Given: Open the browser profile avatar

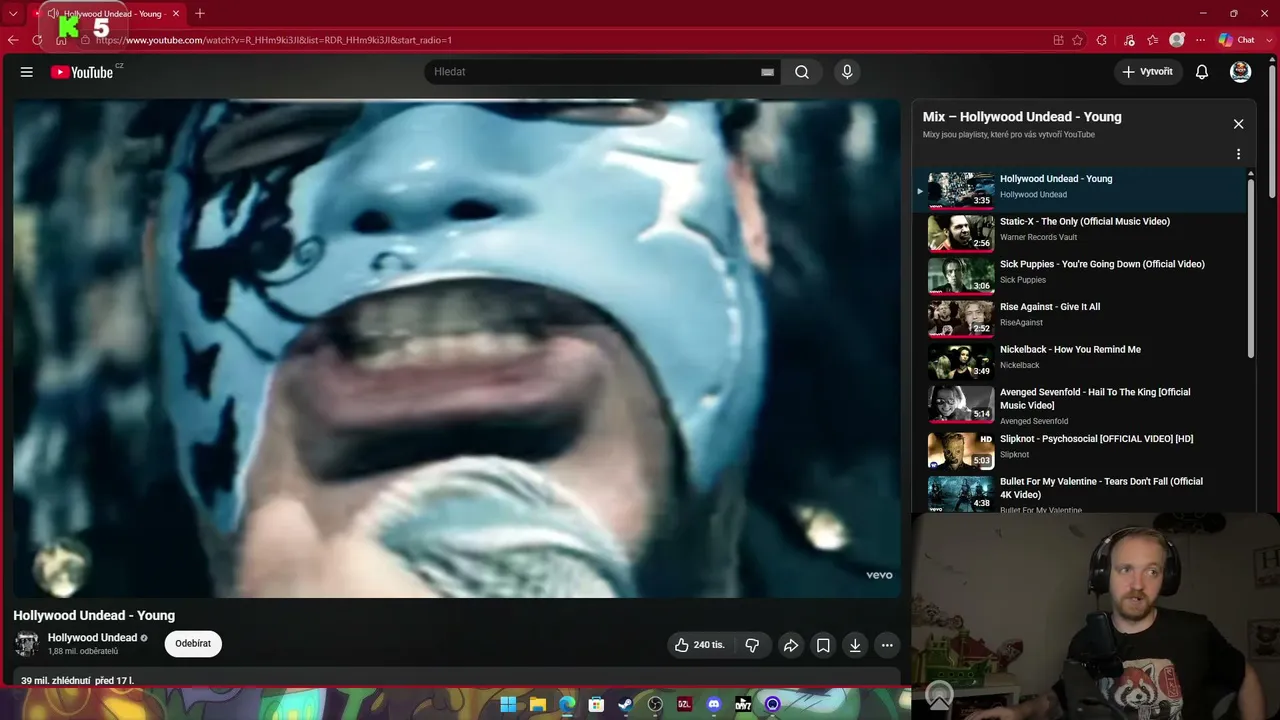Looking at the screenshot, I should (1177, 40).
